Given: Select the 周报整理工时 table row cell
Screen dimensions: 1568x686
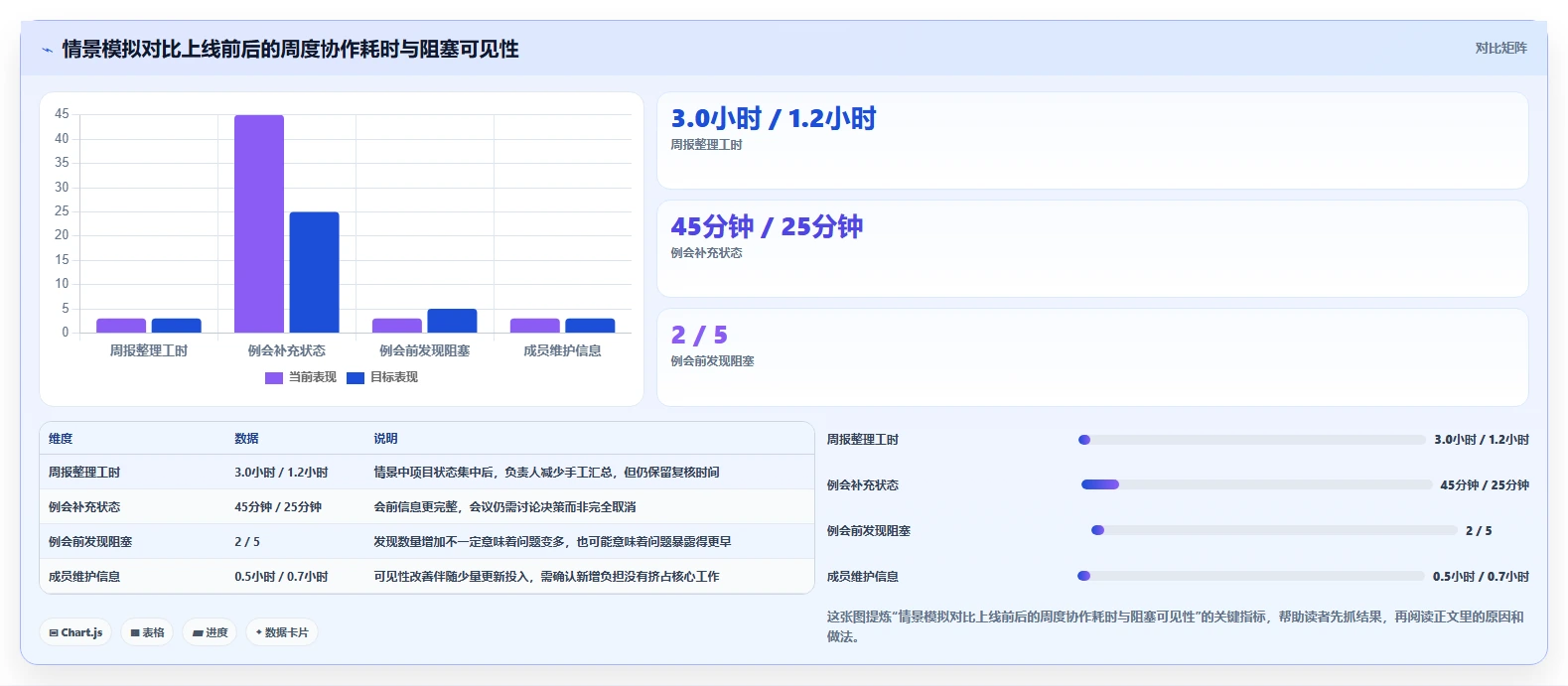Looking at the screenshot, I should pos(84,473).
